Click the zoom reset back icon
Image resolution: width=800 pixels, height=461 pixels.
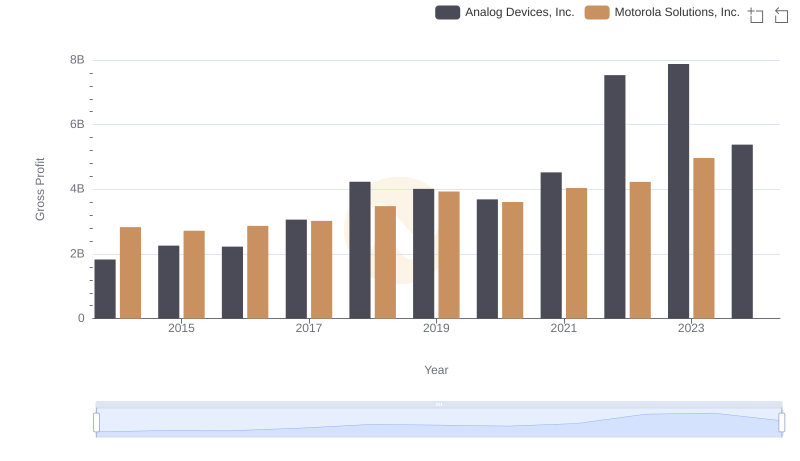[x=781, y=15]
